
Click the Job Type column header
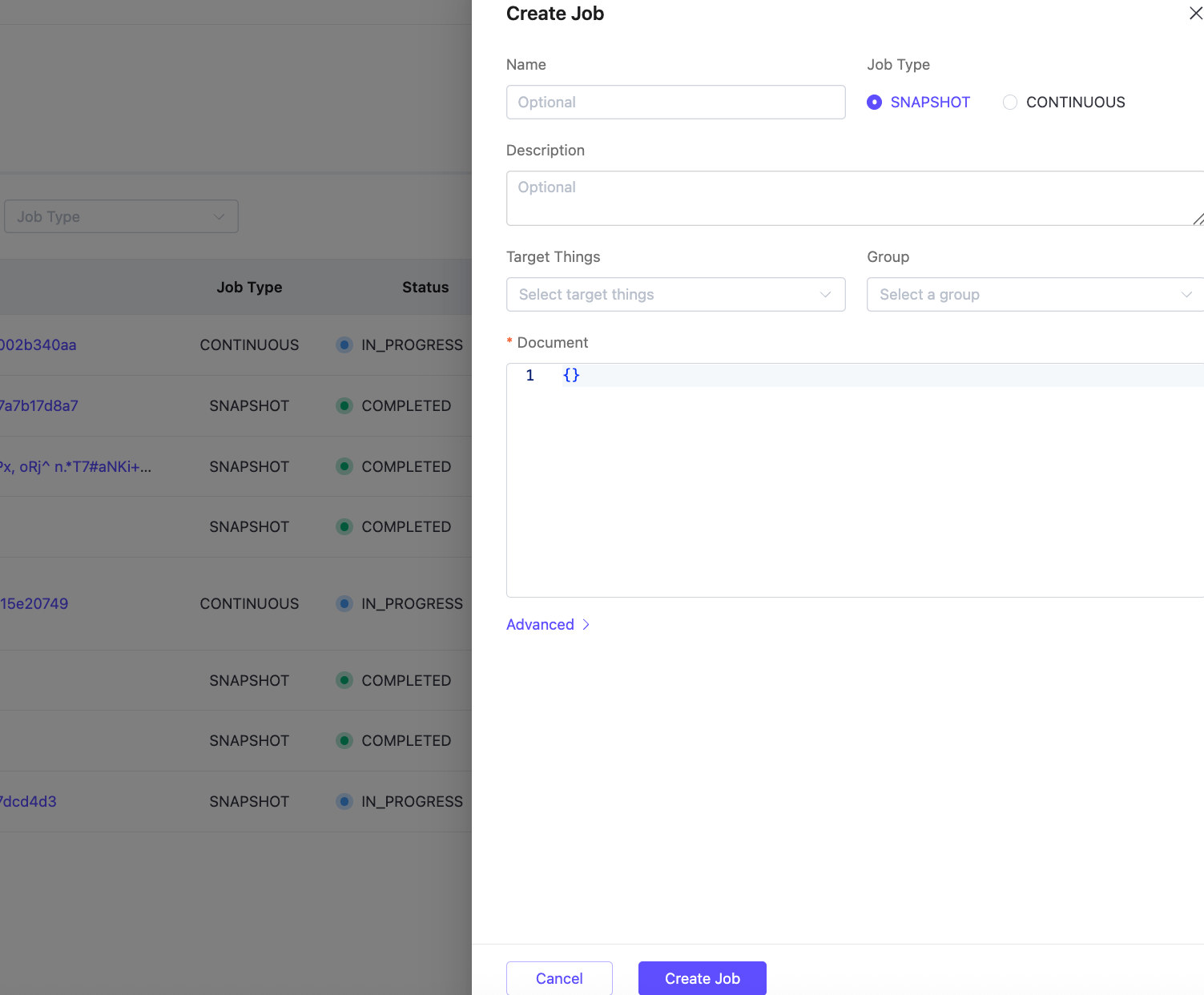click(x=249, y=288)
